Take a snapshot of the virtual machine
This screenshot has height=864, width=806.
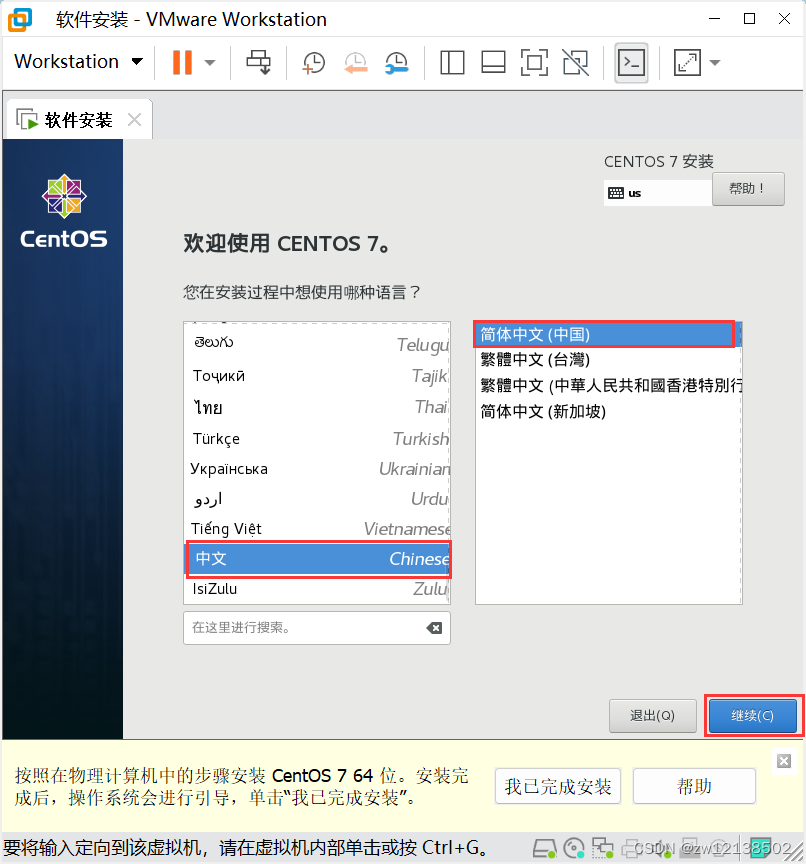(313, 62)
